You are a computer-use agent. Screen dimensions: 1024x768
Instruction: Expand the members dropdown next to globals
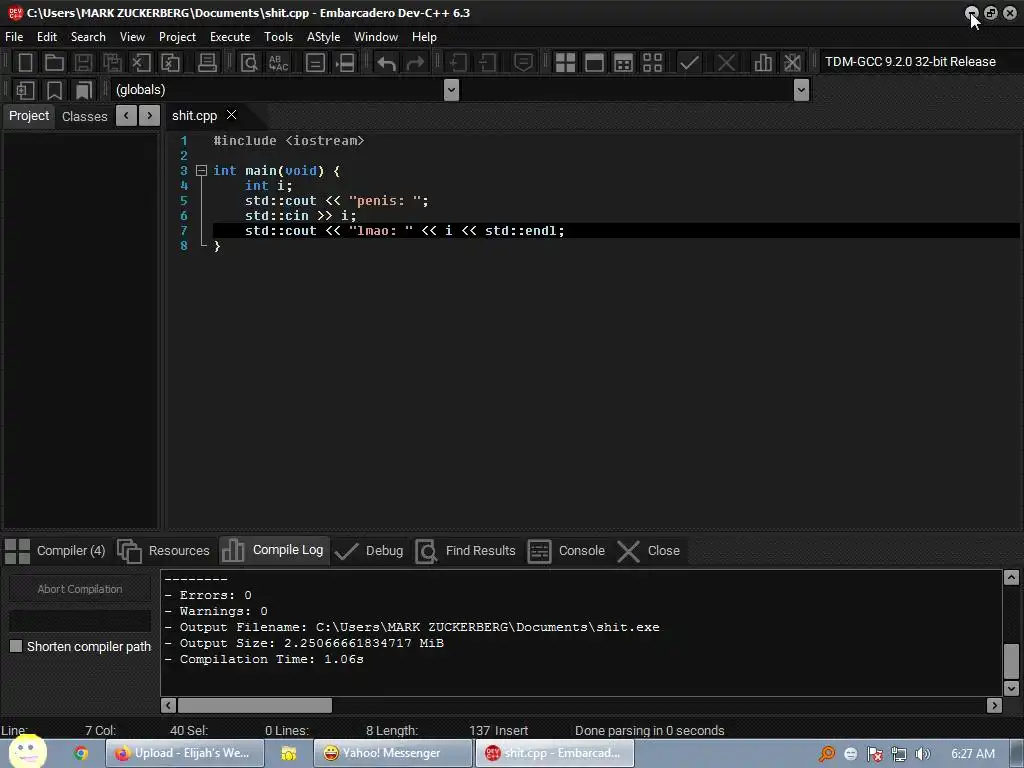pos(801,89)
